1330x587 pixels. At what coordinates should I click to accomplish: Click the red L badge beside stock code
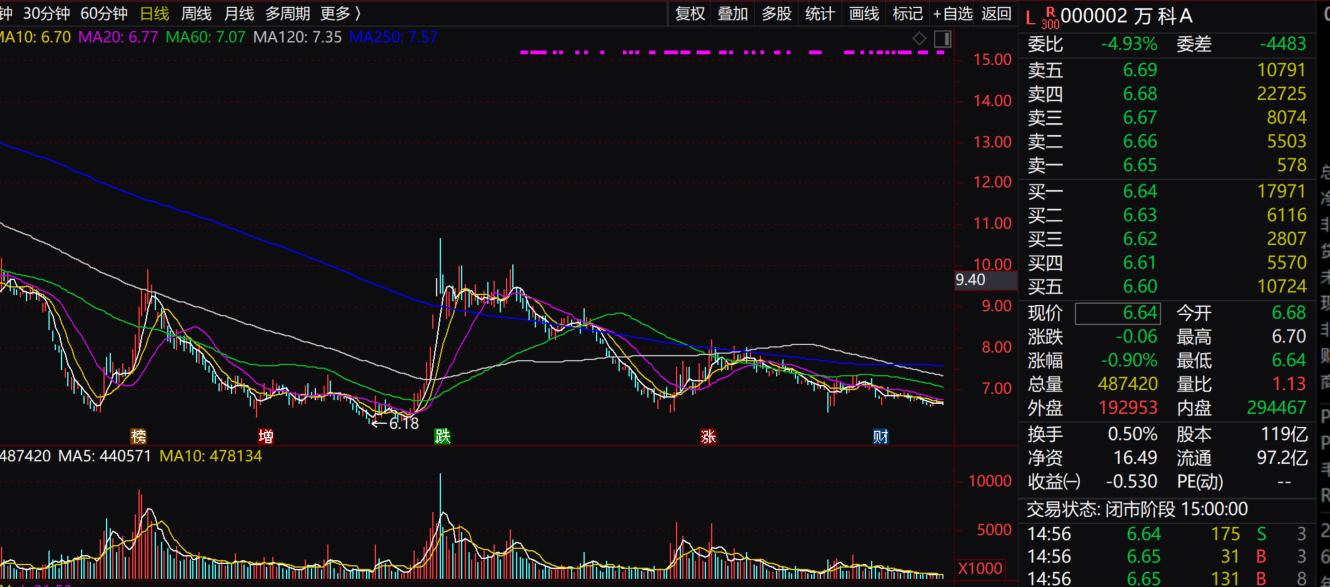[x=1031, y=17]
